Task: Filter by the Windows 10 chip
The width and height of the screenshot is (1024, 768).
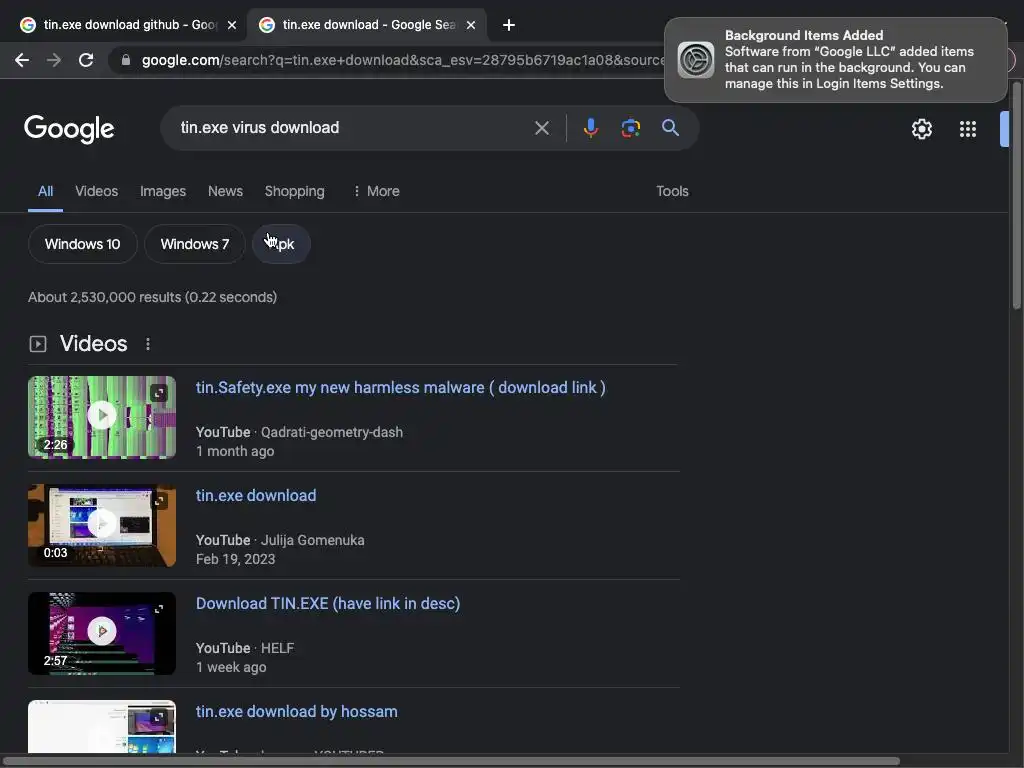Action: click(82, 244)
